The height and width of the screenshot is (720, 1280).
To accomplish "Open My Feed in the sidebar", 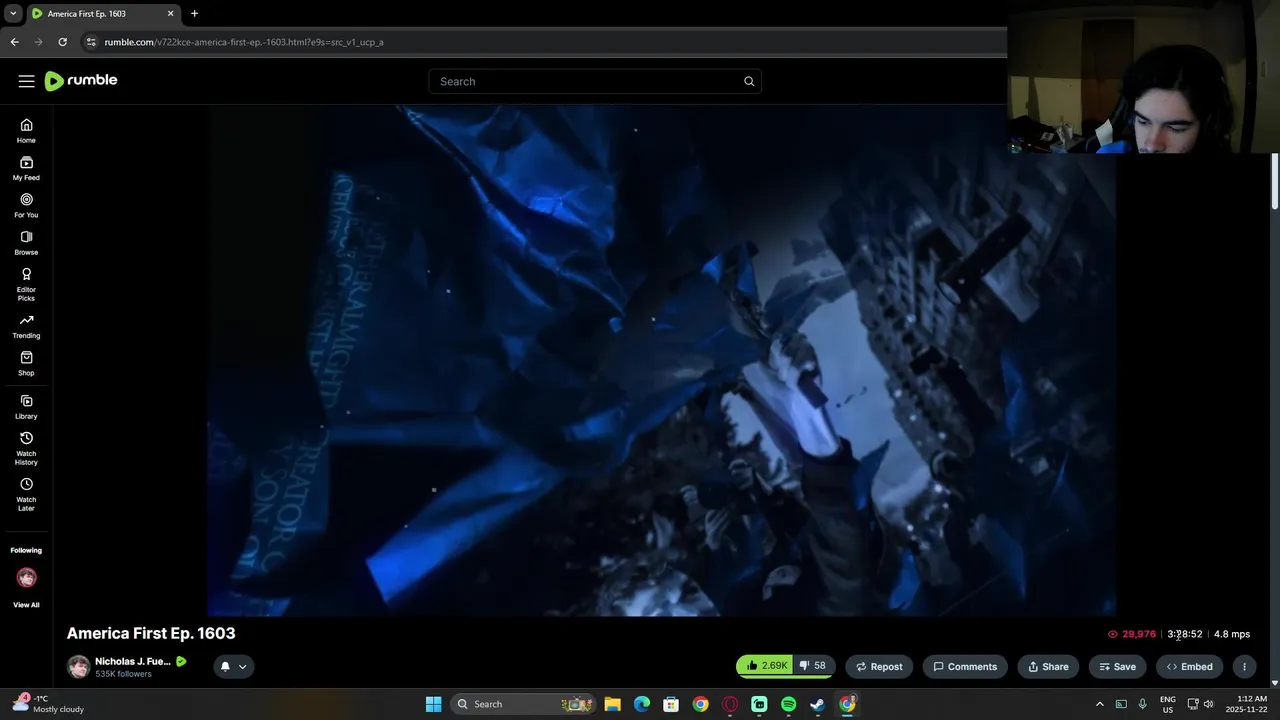I will 26,168.
